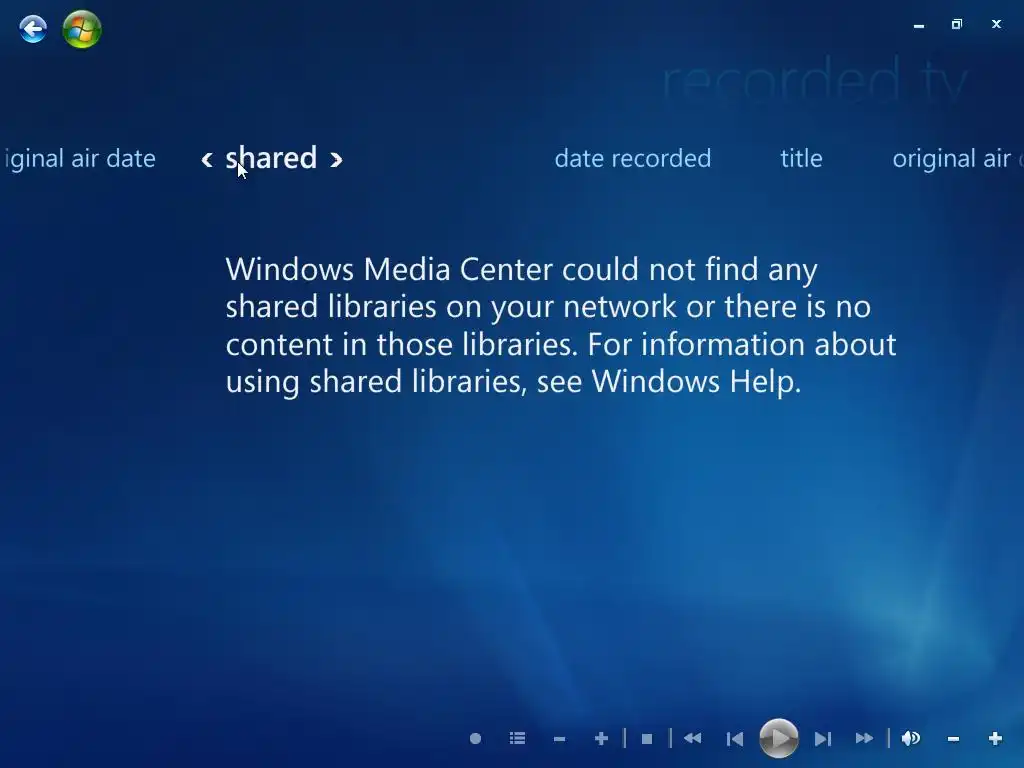Restore down the Media Center window

957,24
